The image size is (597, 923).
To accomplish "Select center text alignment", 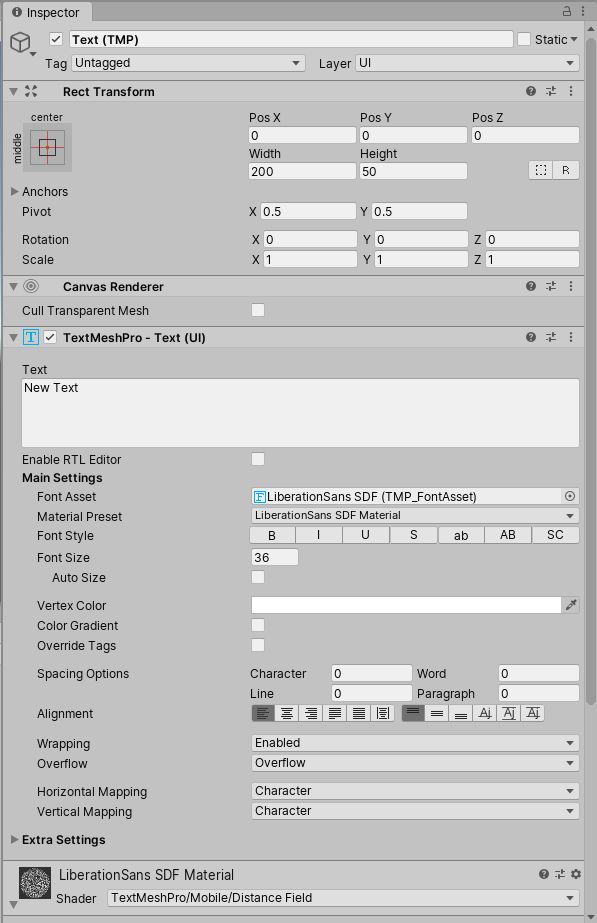I will [x=287, y=713].
